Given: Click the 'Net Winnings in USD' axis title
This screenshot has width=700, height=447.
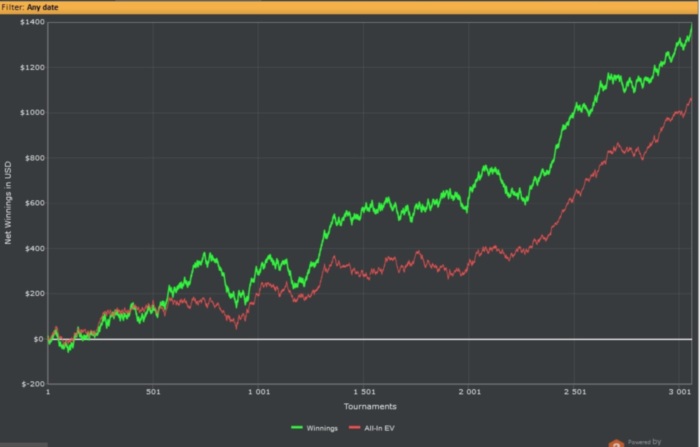Looking at the screenshot, I should point(8,203).
